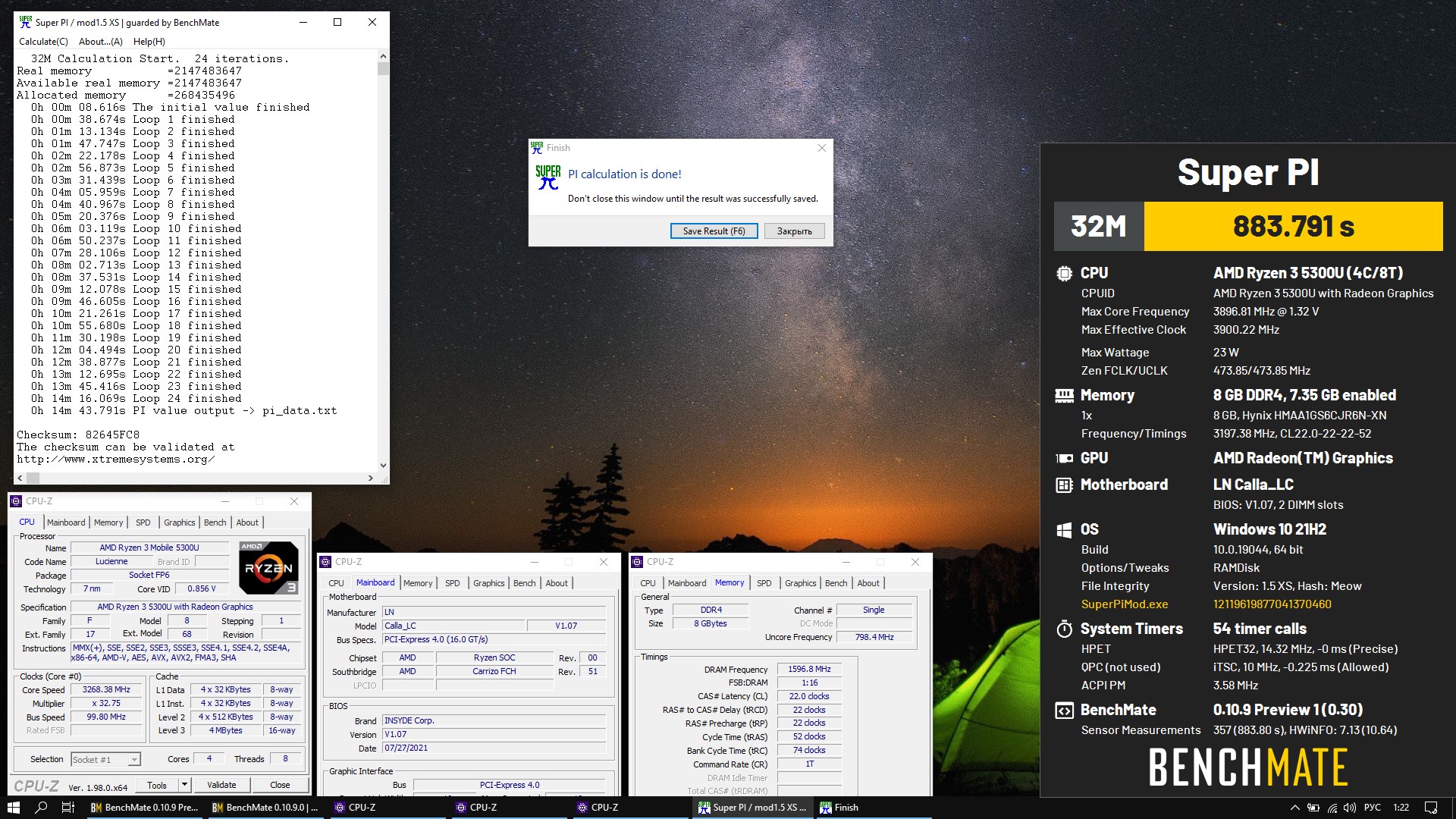
Task: Open About tab in CPU-Z Memory window
Action: (x=868, y=583)
